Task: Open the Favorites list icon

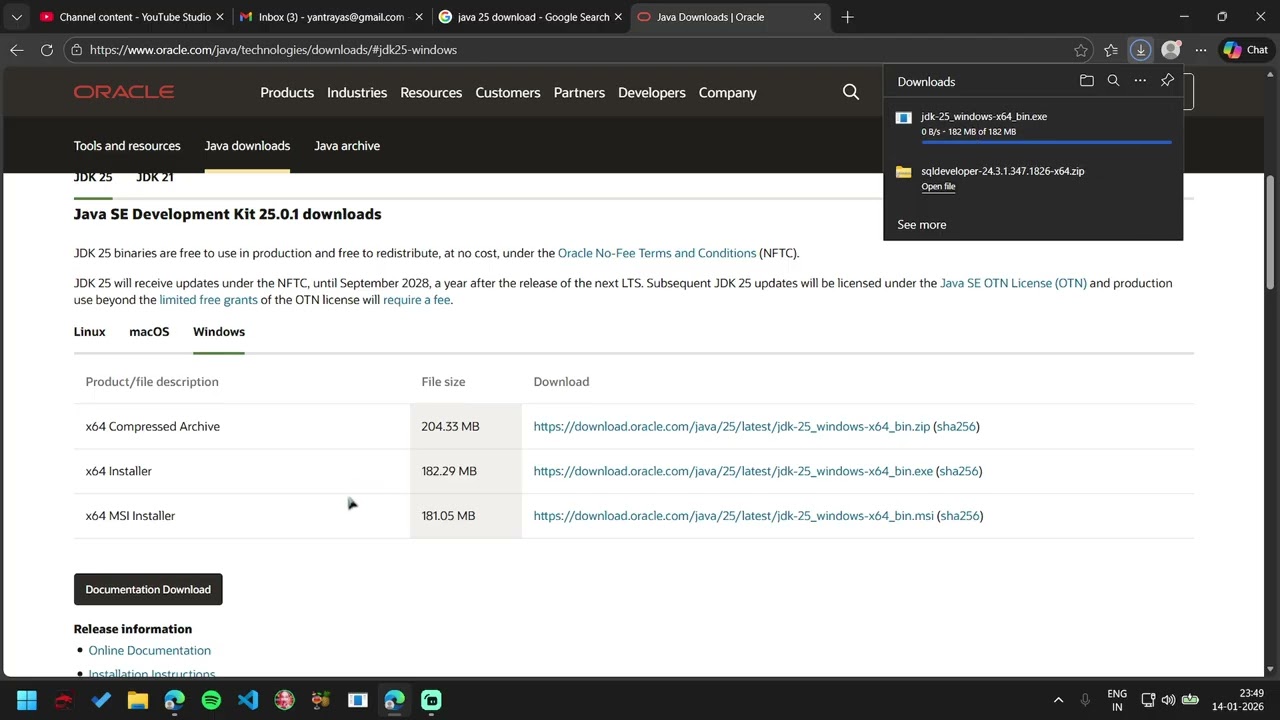Action: point(1111,50)
